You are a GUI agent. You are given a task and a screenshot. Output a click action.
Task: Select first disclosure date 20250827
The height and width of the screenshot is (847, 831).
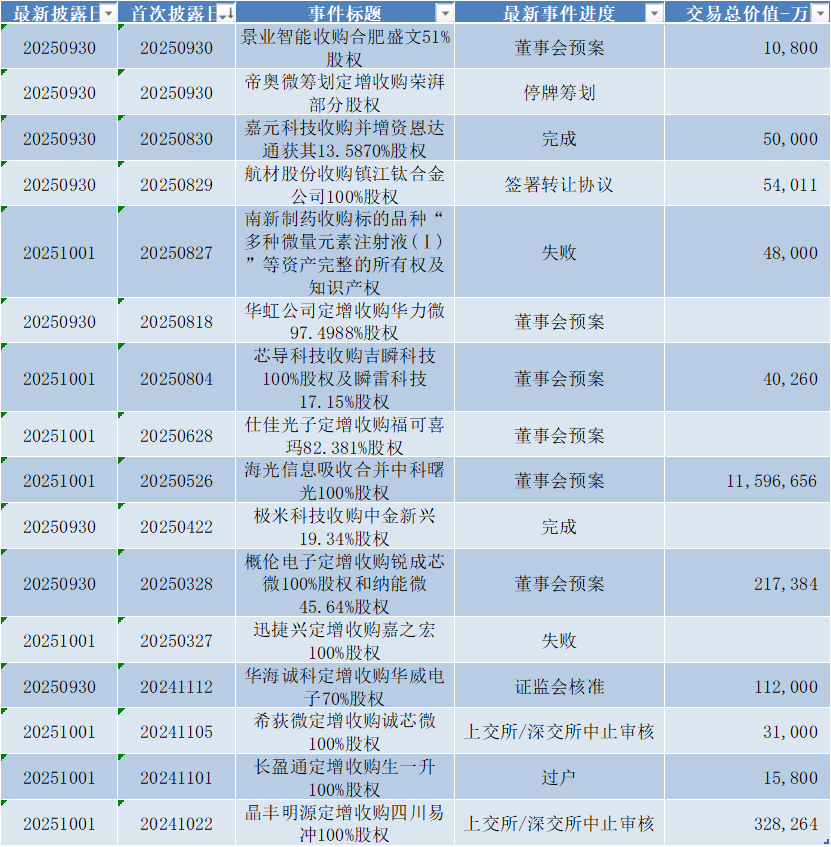(x=176, y=252)
